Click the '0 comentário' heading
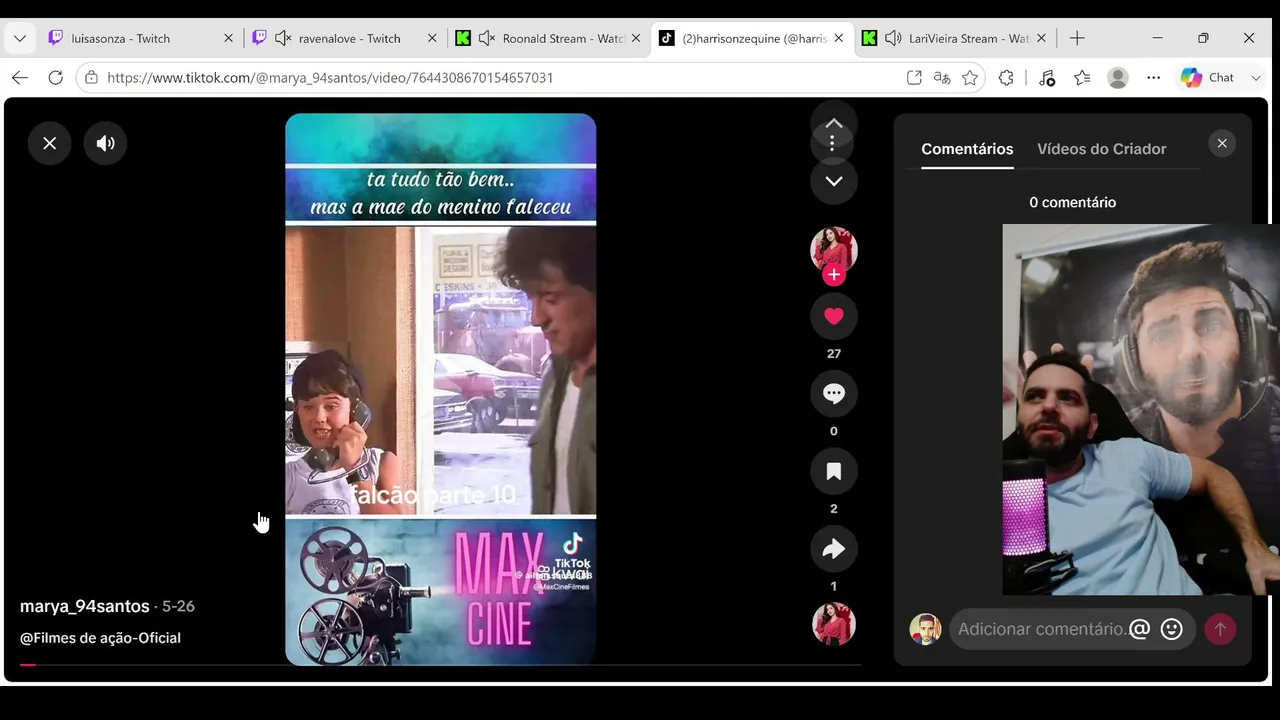 1073,202
